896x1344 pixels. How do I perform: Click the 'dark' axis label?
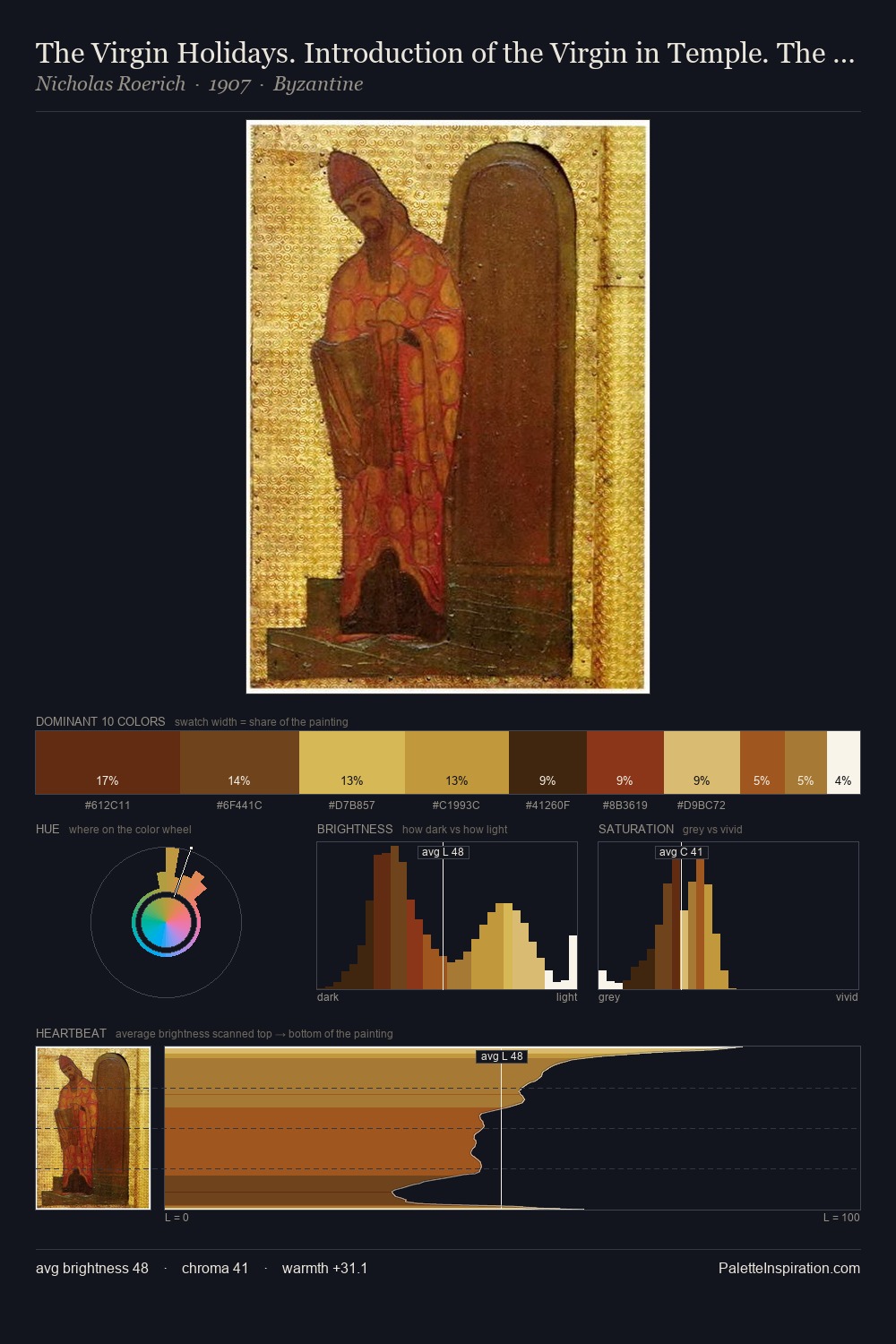[x=328, y=997]
